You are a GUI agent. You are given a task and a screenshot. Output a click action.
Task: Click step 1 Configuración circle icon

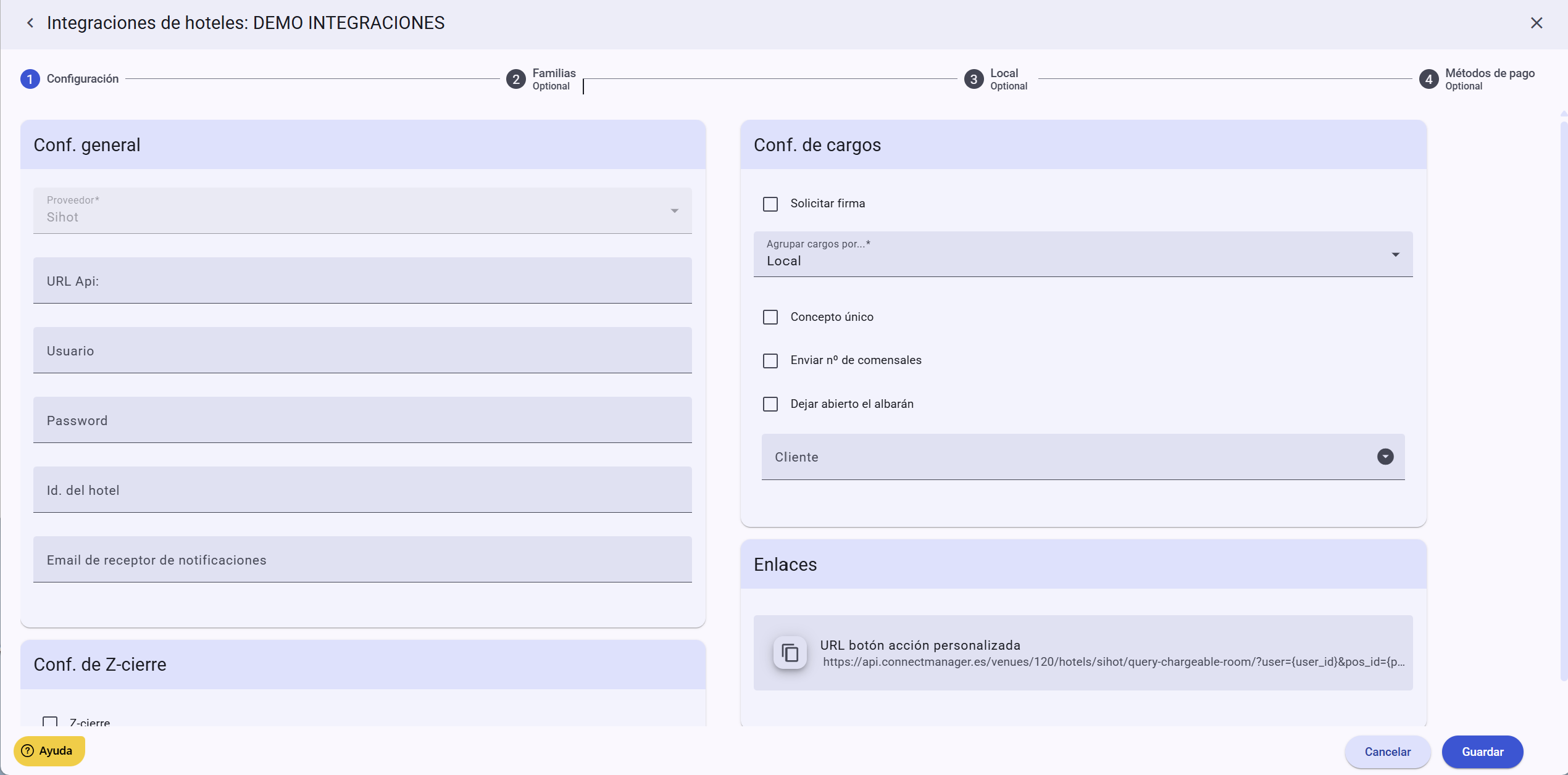tap(30, 79)
